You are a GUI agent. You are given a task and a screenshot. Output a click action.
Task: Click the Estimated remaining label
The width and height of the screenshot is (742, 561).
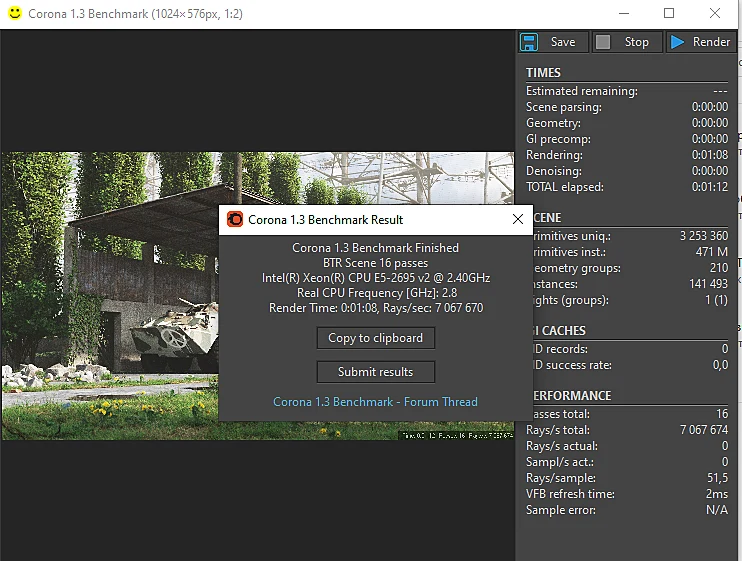[582, 91]
